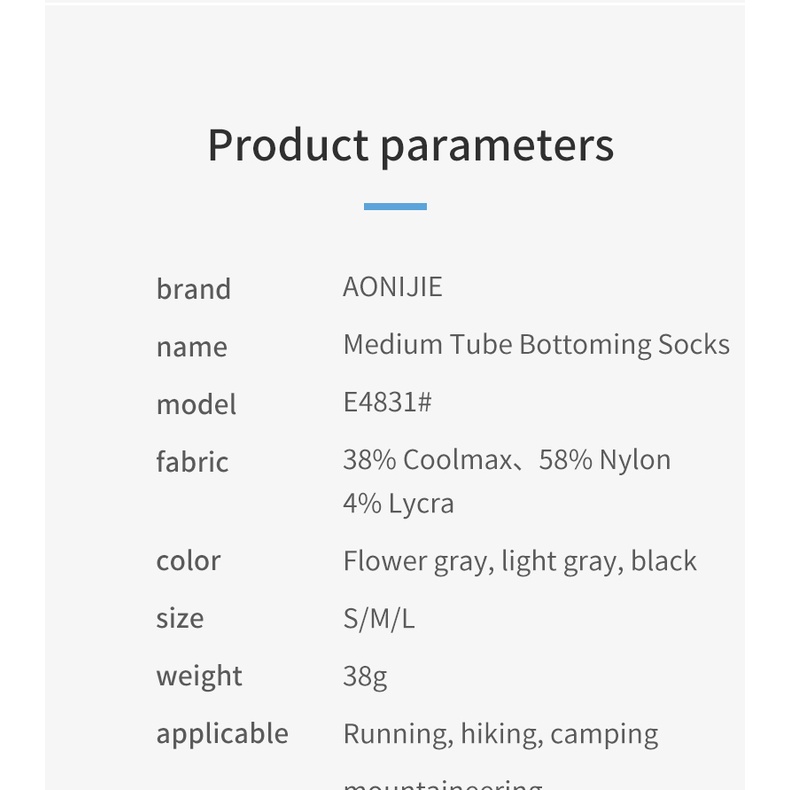790x790 pixels.
Task: Select the model label
Action: pos(196,405)
